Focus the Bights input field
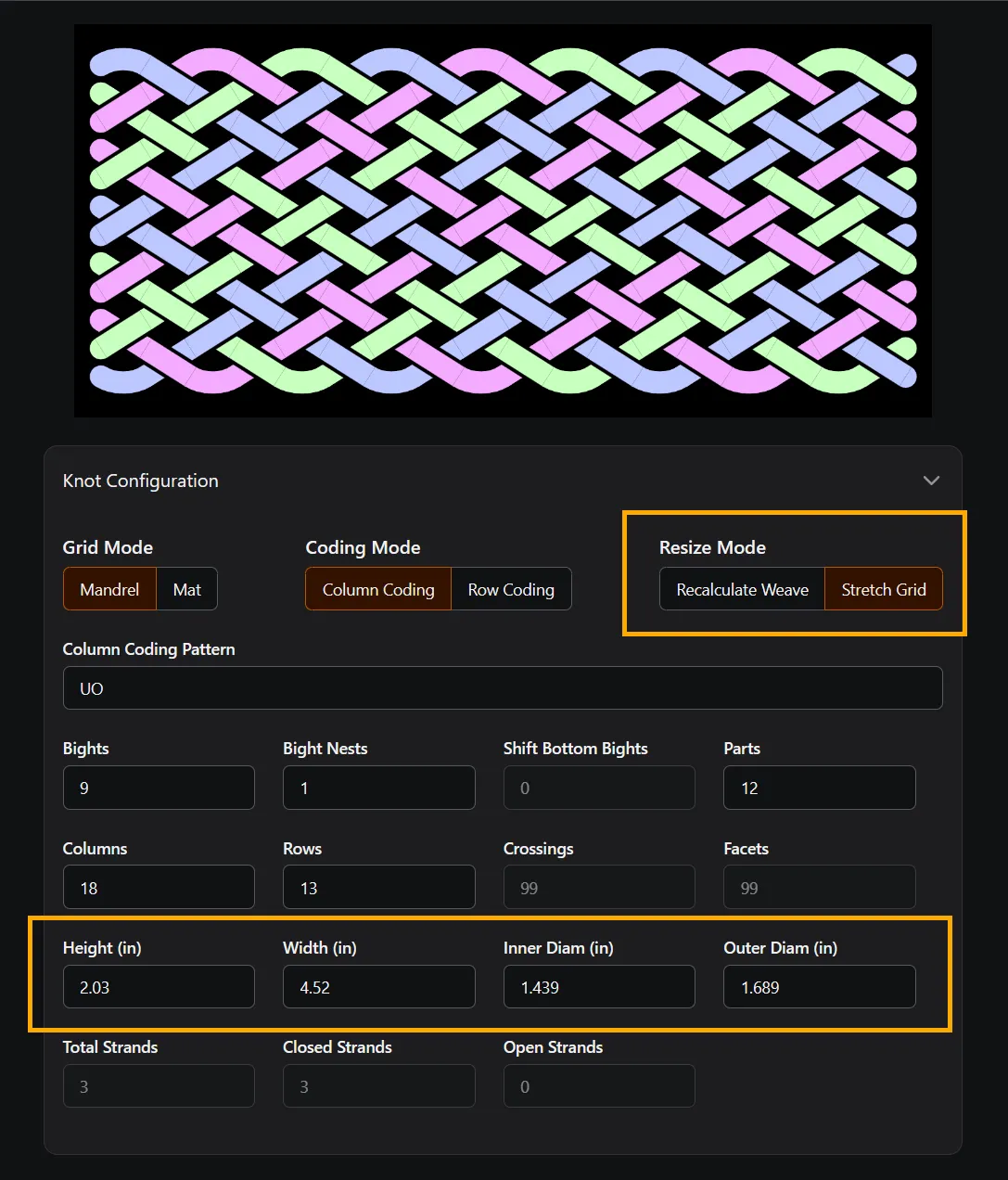This screenshot has height=1180, width=1008. coord(159,788)
